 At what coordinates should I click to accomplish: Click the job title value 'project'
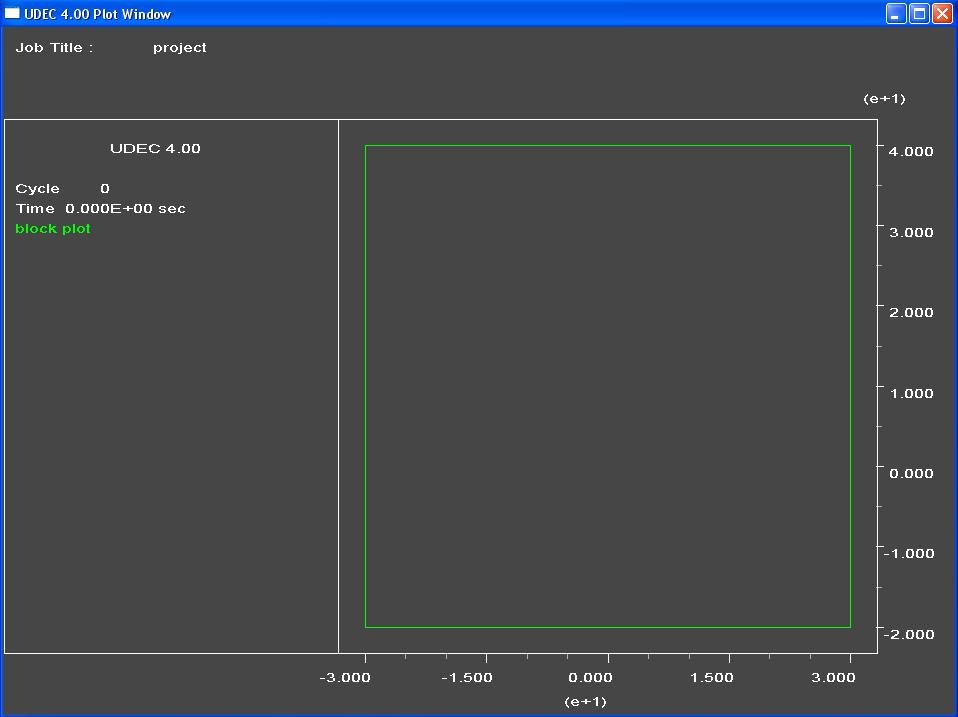[x=180, y=48]
